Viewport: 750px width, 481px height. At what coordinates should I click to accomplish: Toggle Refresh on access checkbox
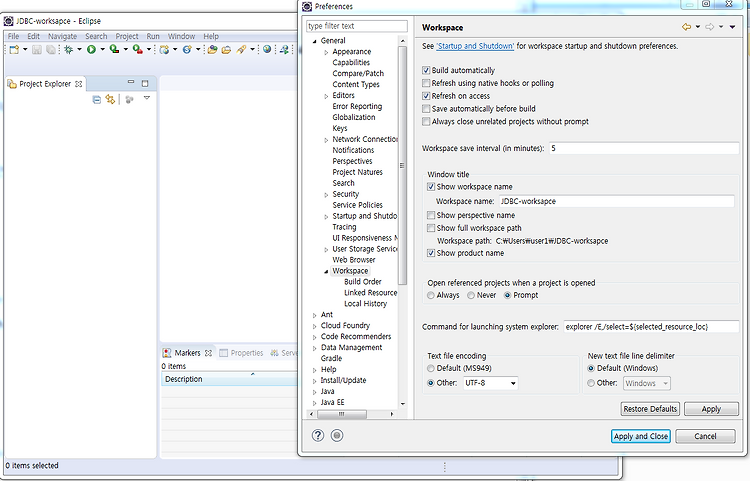tap(426, 96)
